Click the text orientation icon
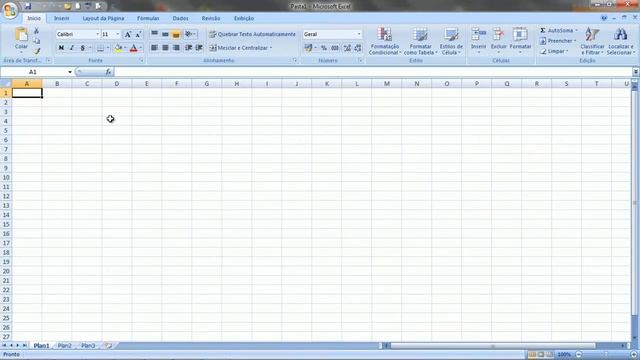The height and width of the screenshot is (360, 640). click(x=190, y=34)
